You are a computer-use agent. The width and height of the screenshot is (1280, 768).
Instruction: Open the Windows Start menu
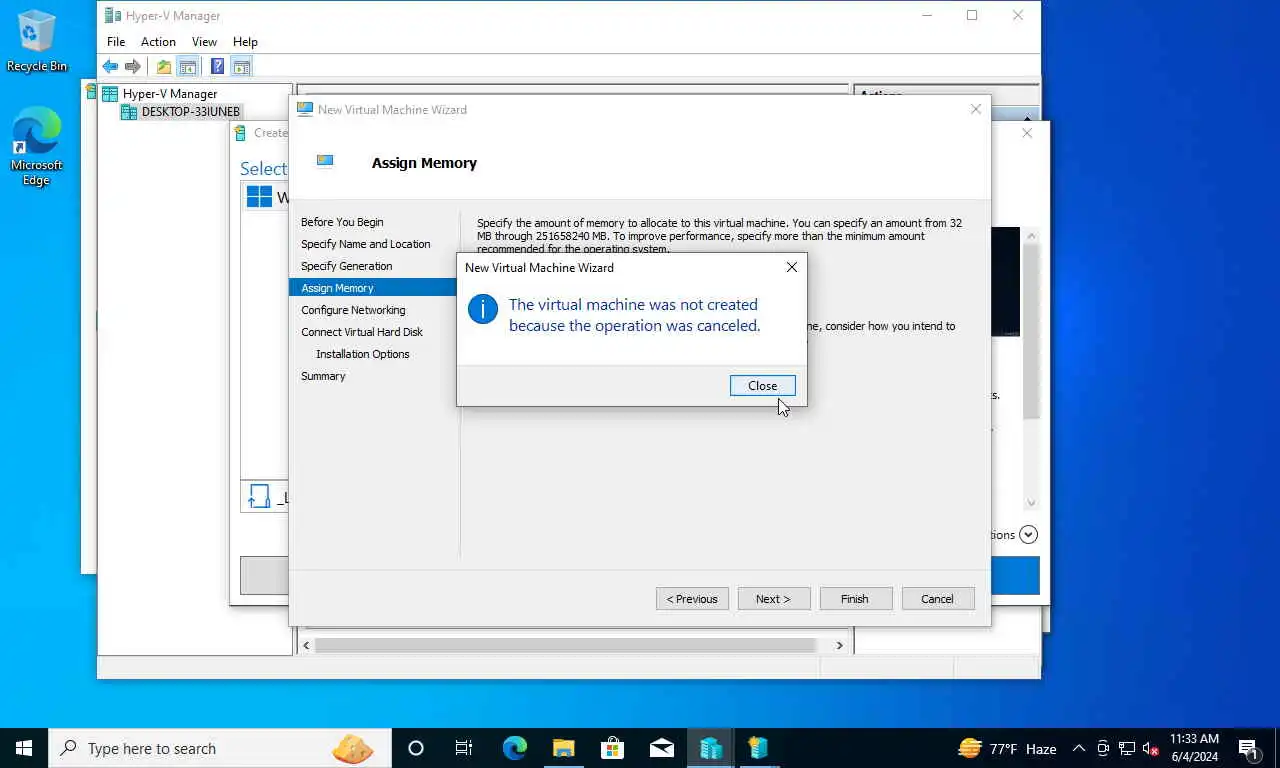[x=24, y=748]
